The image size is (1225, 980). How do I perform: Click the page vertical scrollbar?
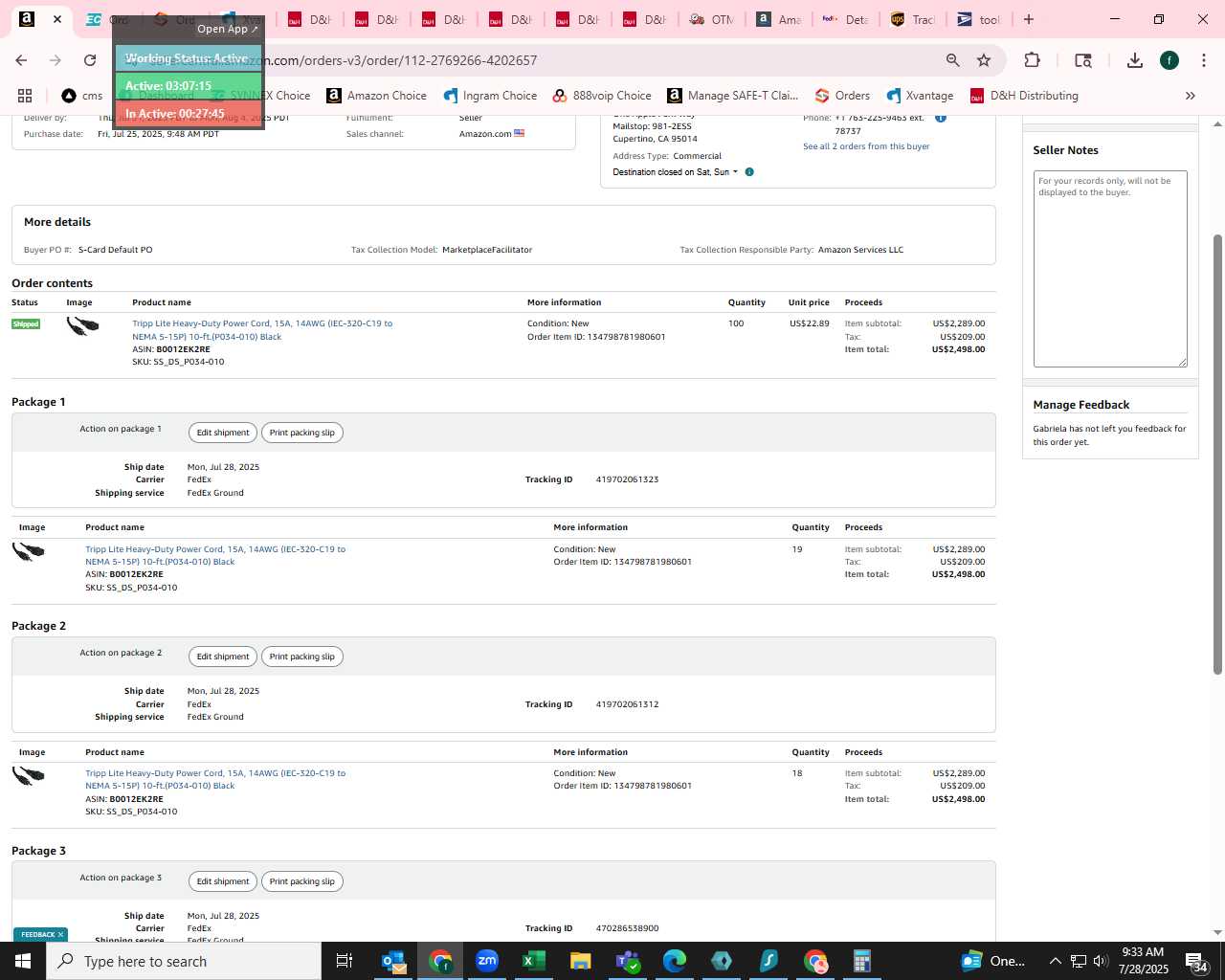[1217, 455]
